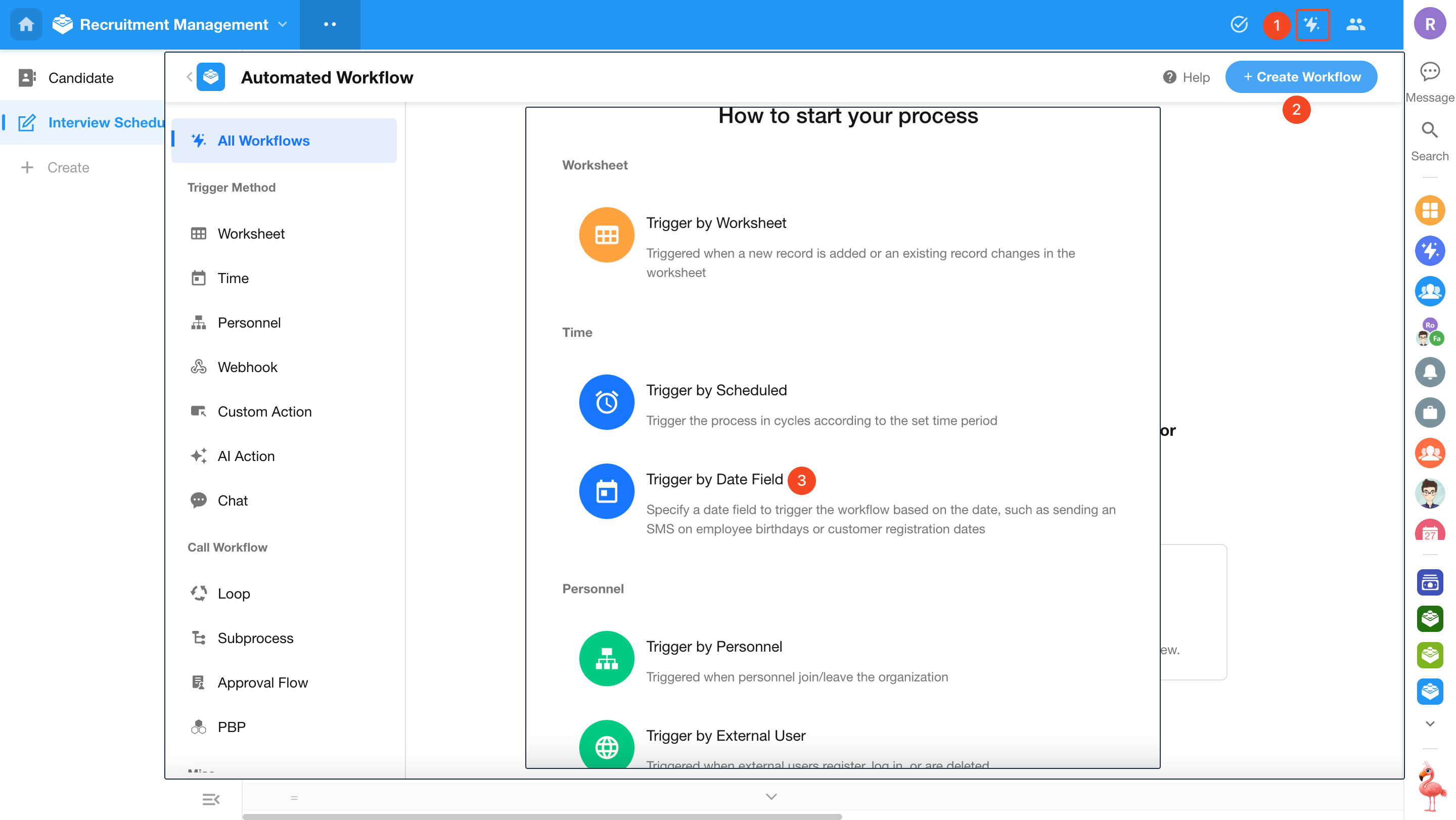Collapse the sidebar with the menu-fold icon
1456x820 pixels.
point(211,799)
